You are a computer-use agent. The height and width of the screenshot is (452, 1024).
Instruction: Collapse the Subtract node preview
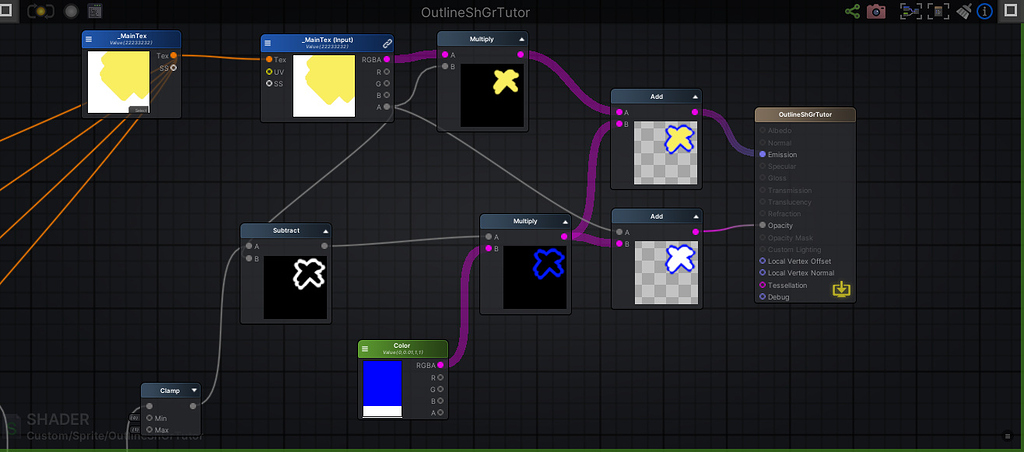324,230
